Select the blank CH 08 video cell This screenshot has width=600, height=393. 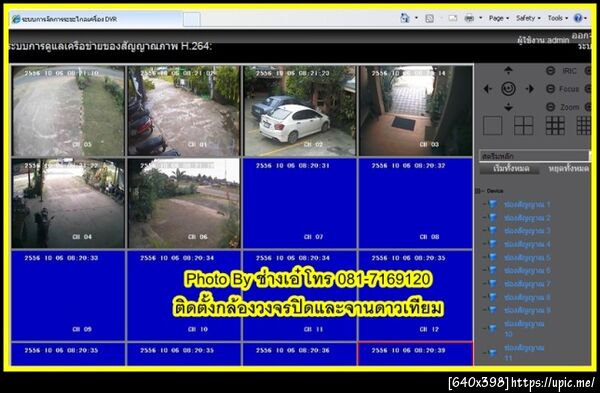(x=416, y=204)
